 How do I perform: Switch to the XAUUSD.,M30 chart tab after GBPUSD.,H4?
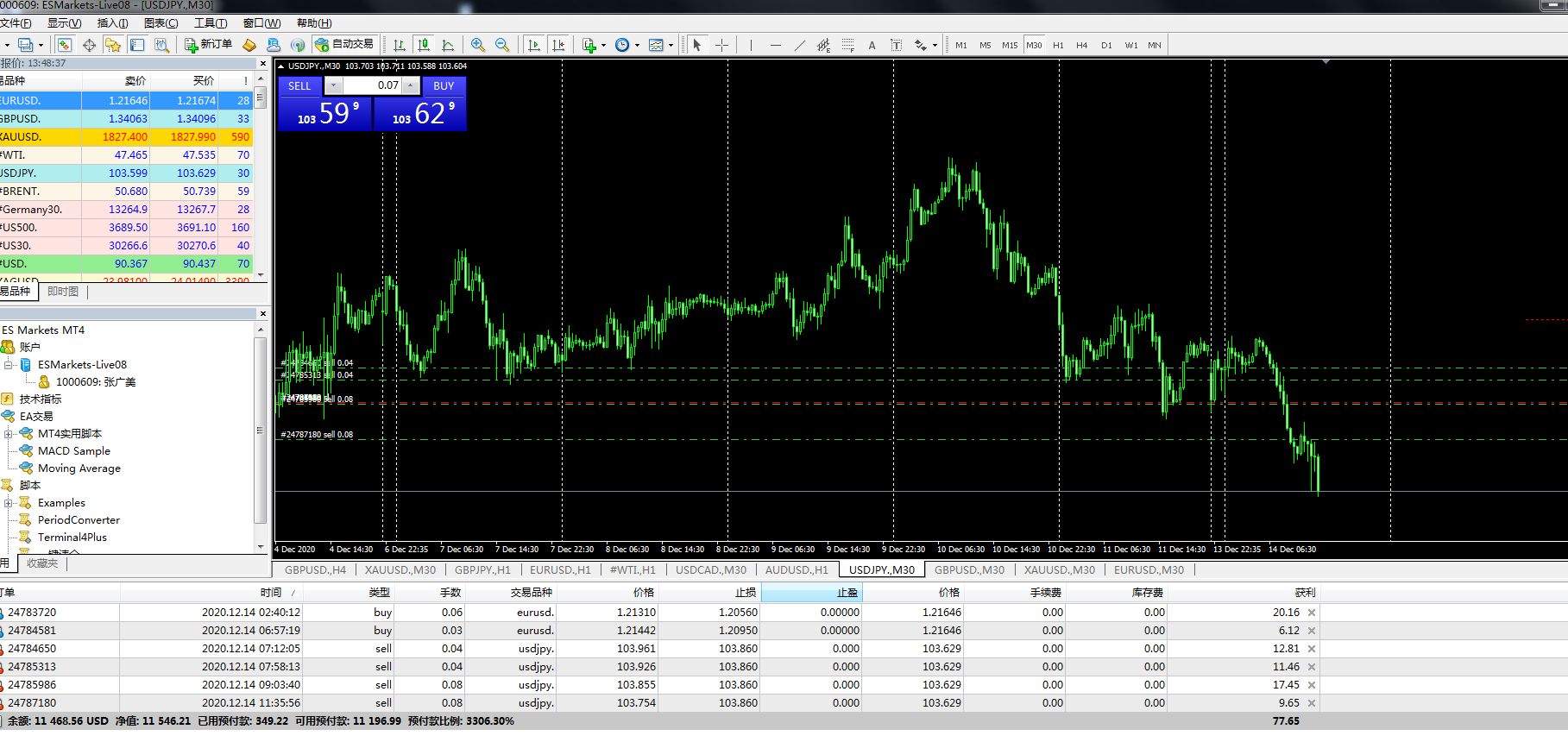pos(400,570)
